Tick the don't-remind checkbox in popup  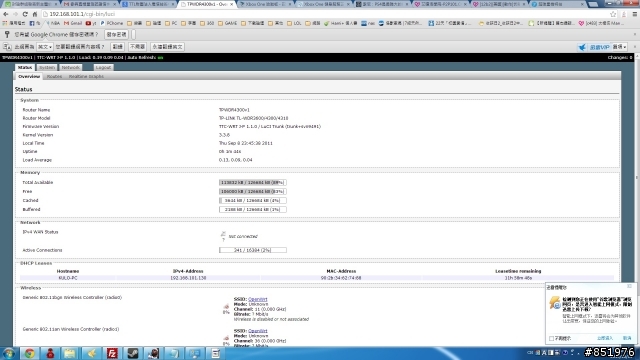[551, 338]
